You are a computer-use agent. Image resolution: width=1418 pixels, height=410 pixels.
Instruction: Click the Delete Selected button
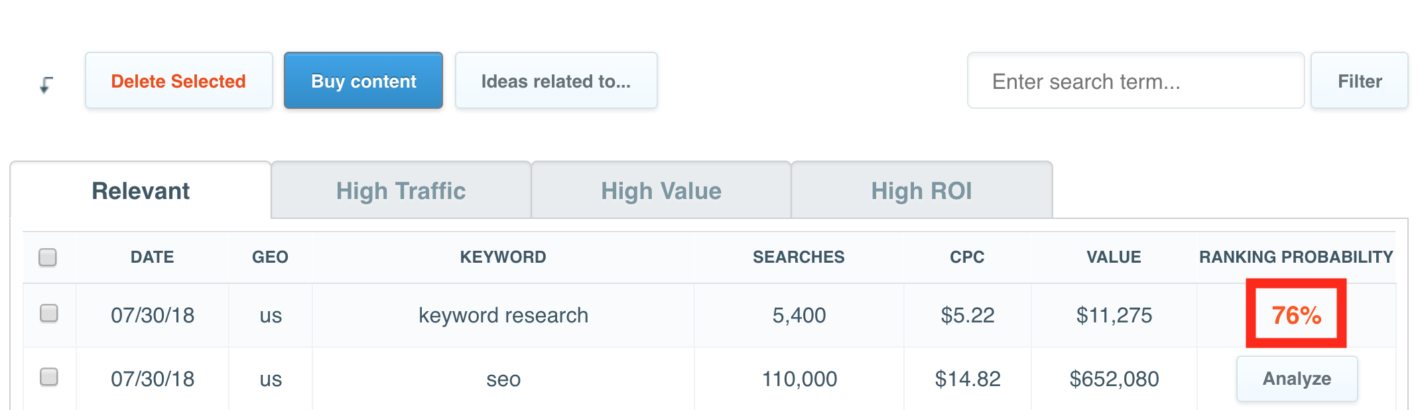point(178,81)
